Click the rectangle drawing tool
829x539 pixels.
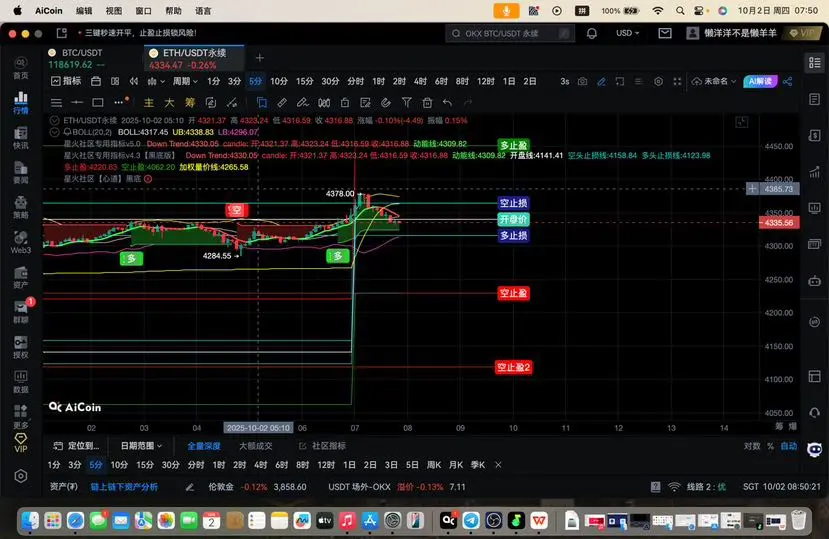98,103
